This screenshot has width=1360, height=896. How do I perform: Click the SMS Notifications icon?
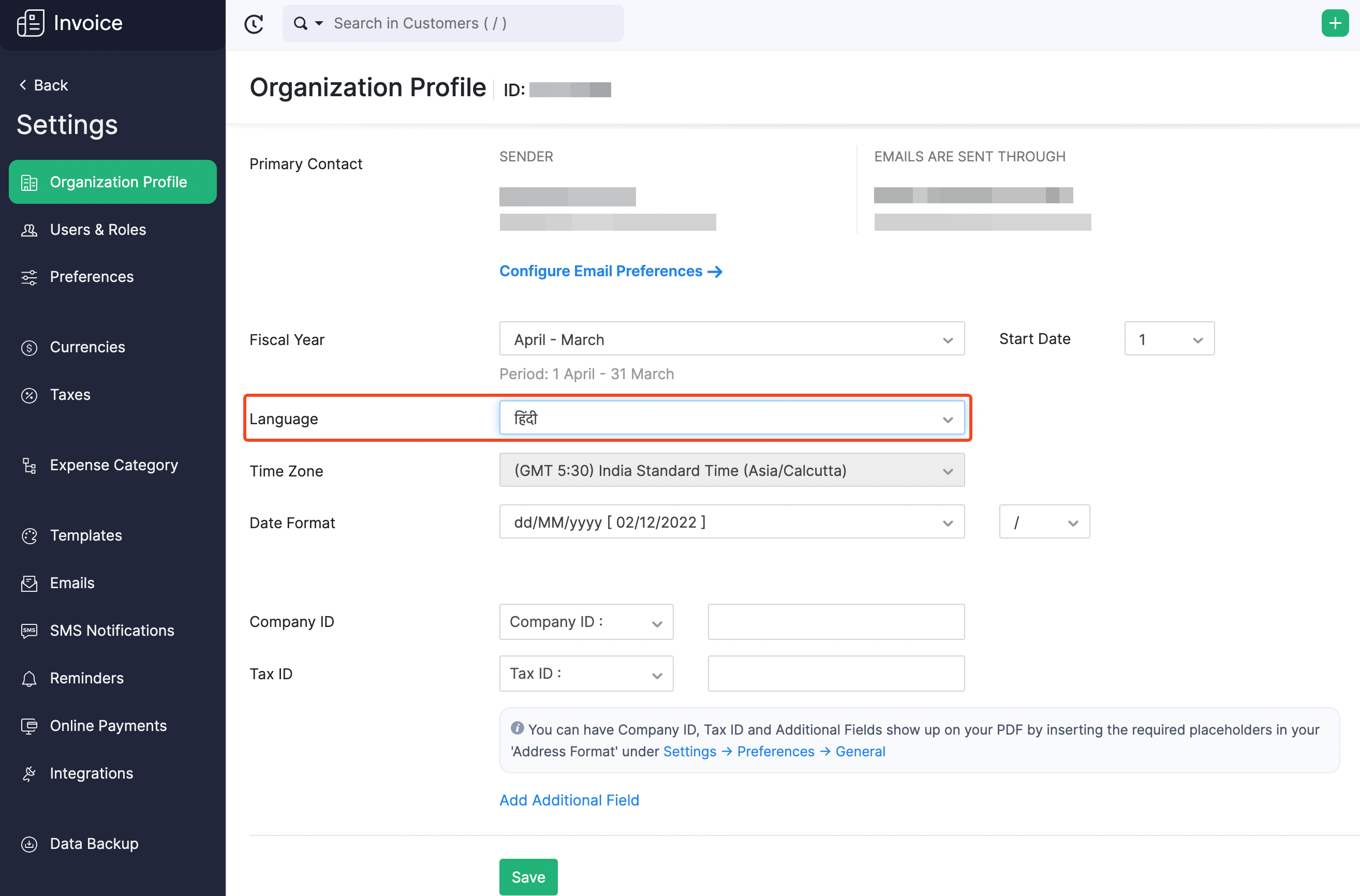(x=29, y=630)
